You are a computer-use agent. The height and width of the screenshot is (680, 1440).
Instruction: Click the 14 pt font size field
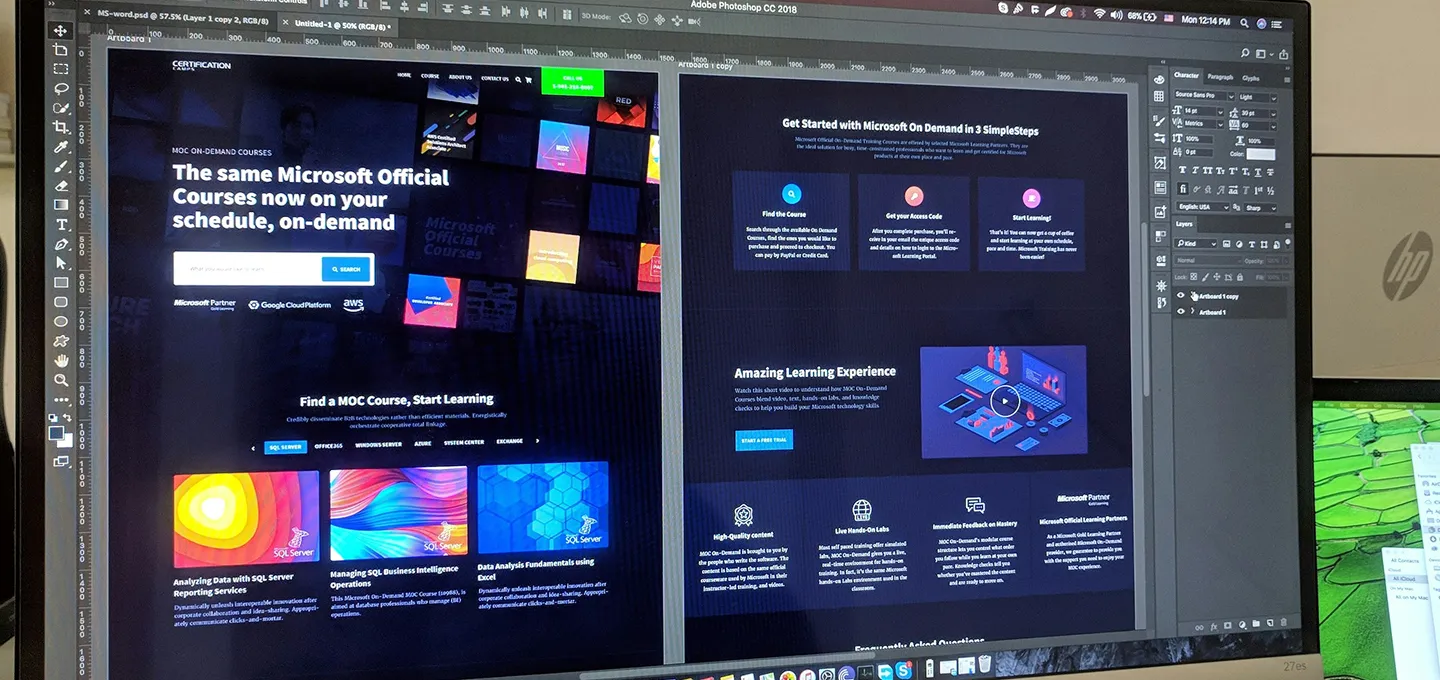point(1197,111)
